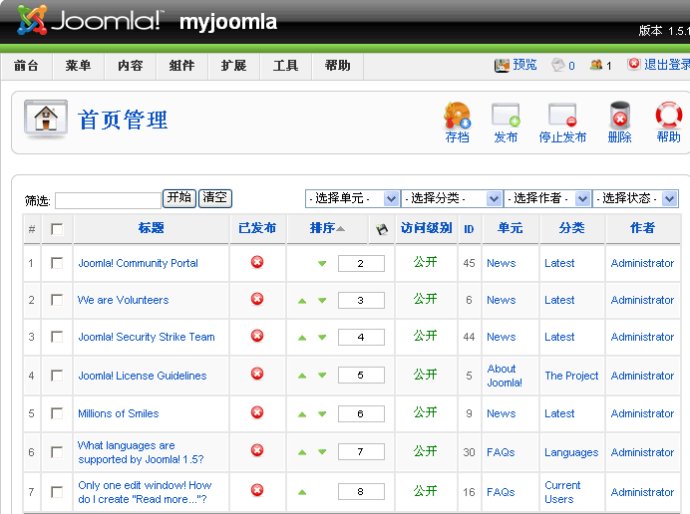690x514 pixels.
Task: Sort by the 访问级别 (Access level) header
Action: pos(426,228)
